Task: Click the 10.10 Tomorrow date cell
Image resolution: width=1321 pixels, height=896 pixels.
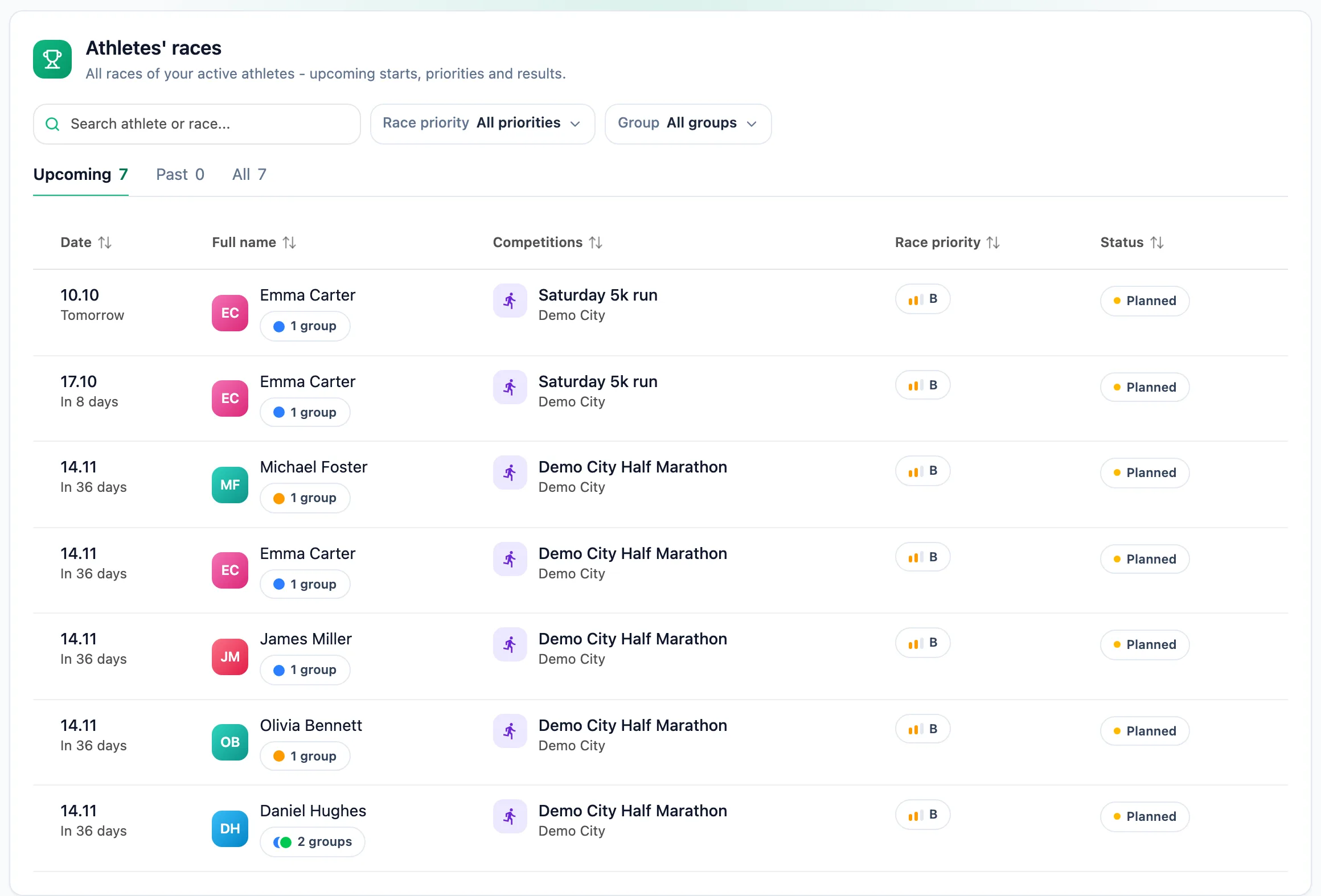Action: (x=92, y=305)
